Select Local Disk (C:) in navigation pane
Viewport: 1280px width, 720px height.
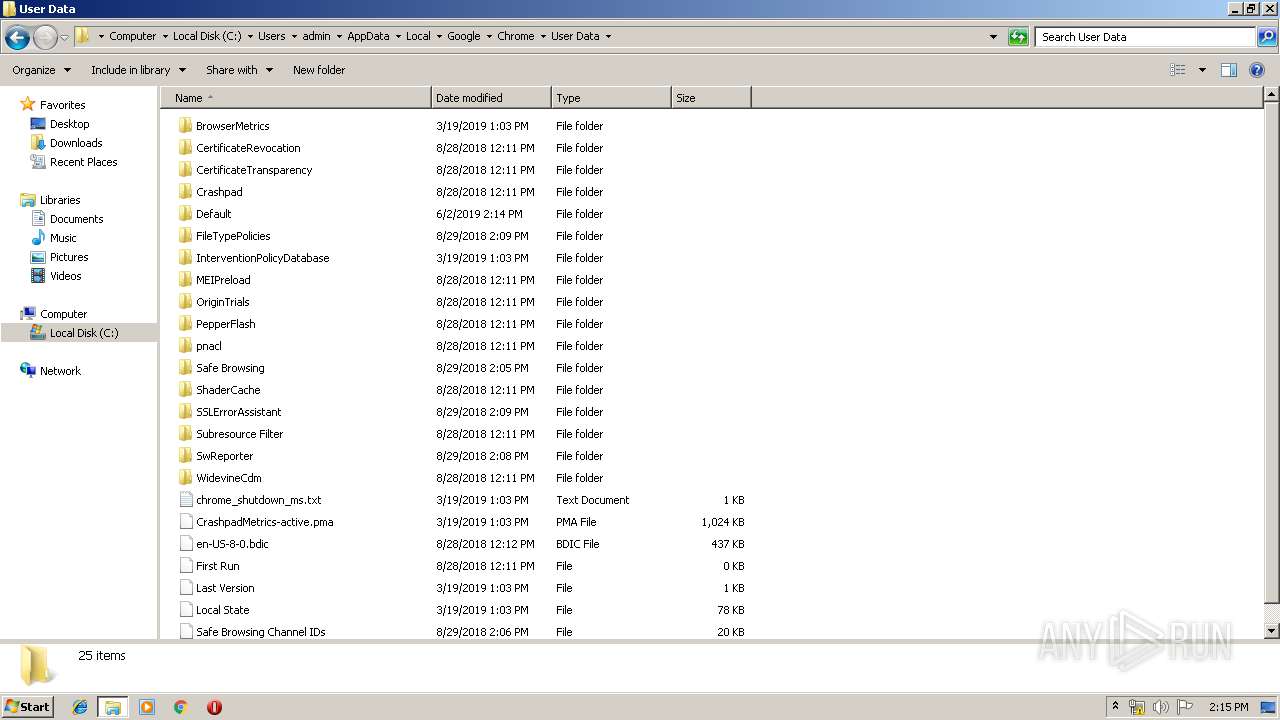pyautogui.click(x=84, y=333)
